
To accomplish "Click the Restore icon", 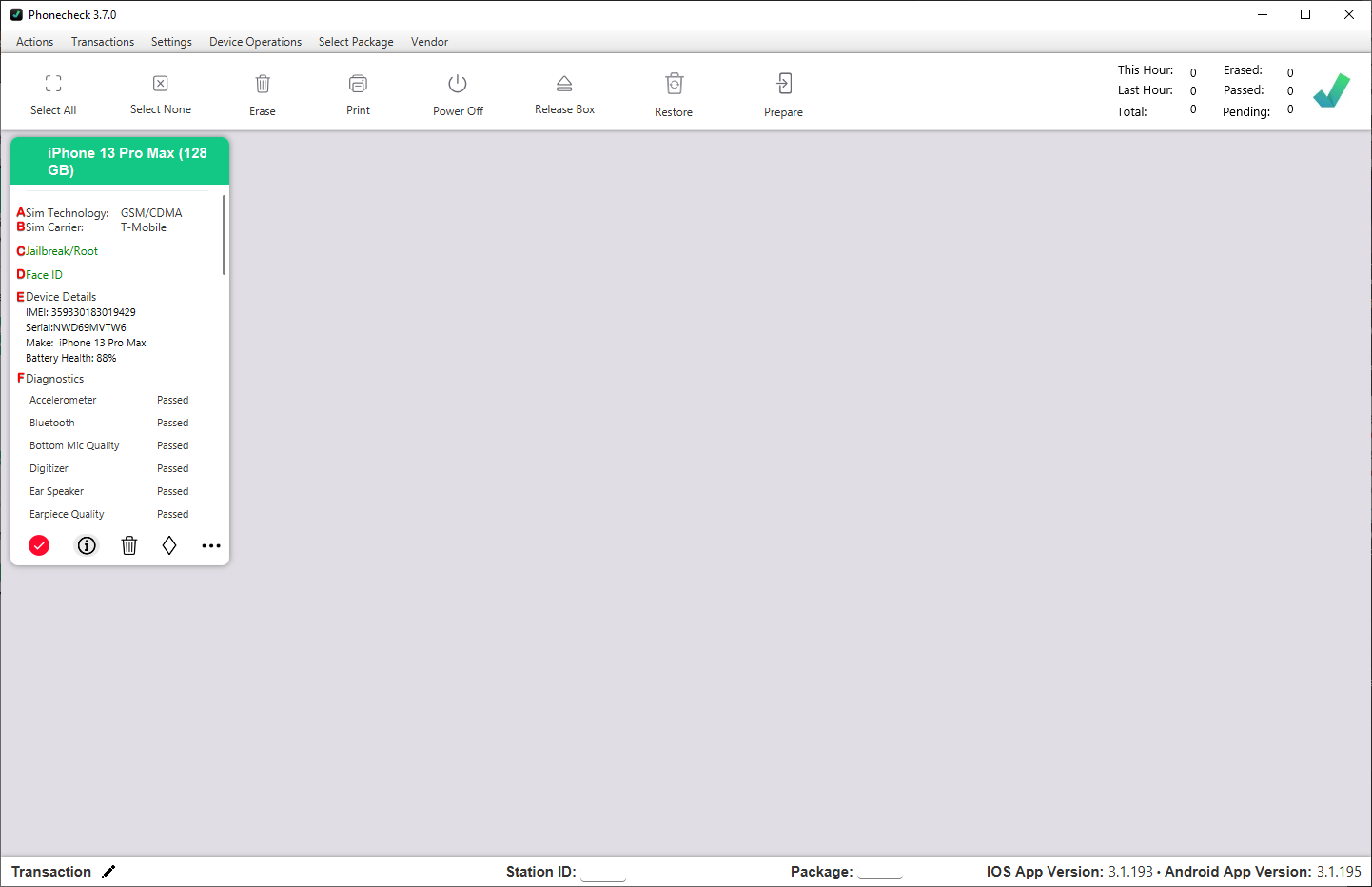I will (674, 84).
